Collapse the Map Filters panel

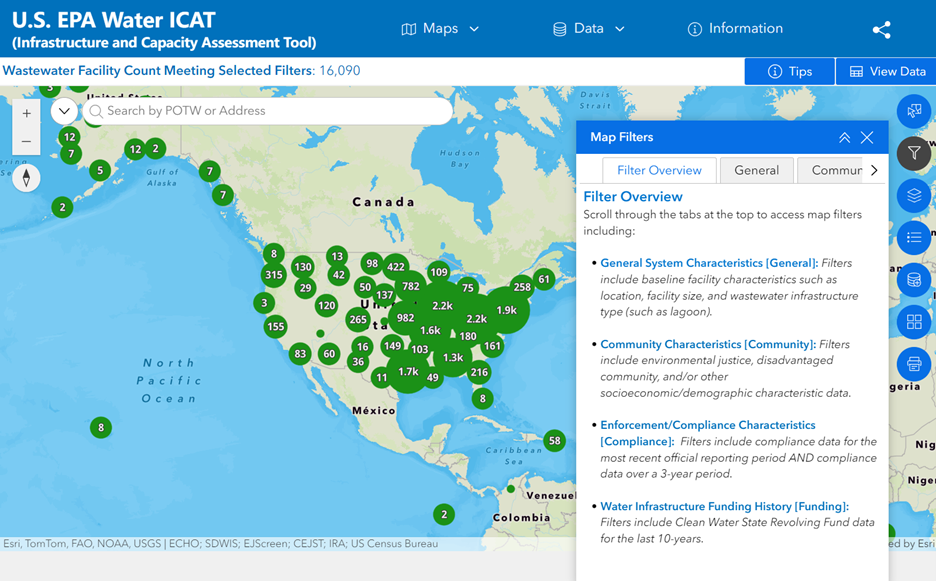[x=847, y=137]
